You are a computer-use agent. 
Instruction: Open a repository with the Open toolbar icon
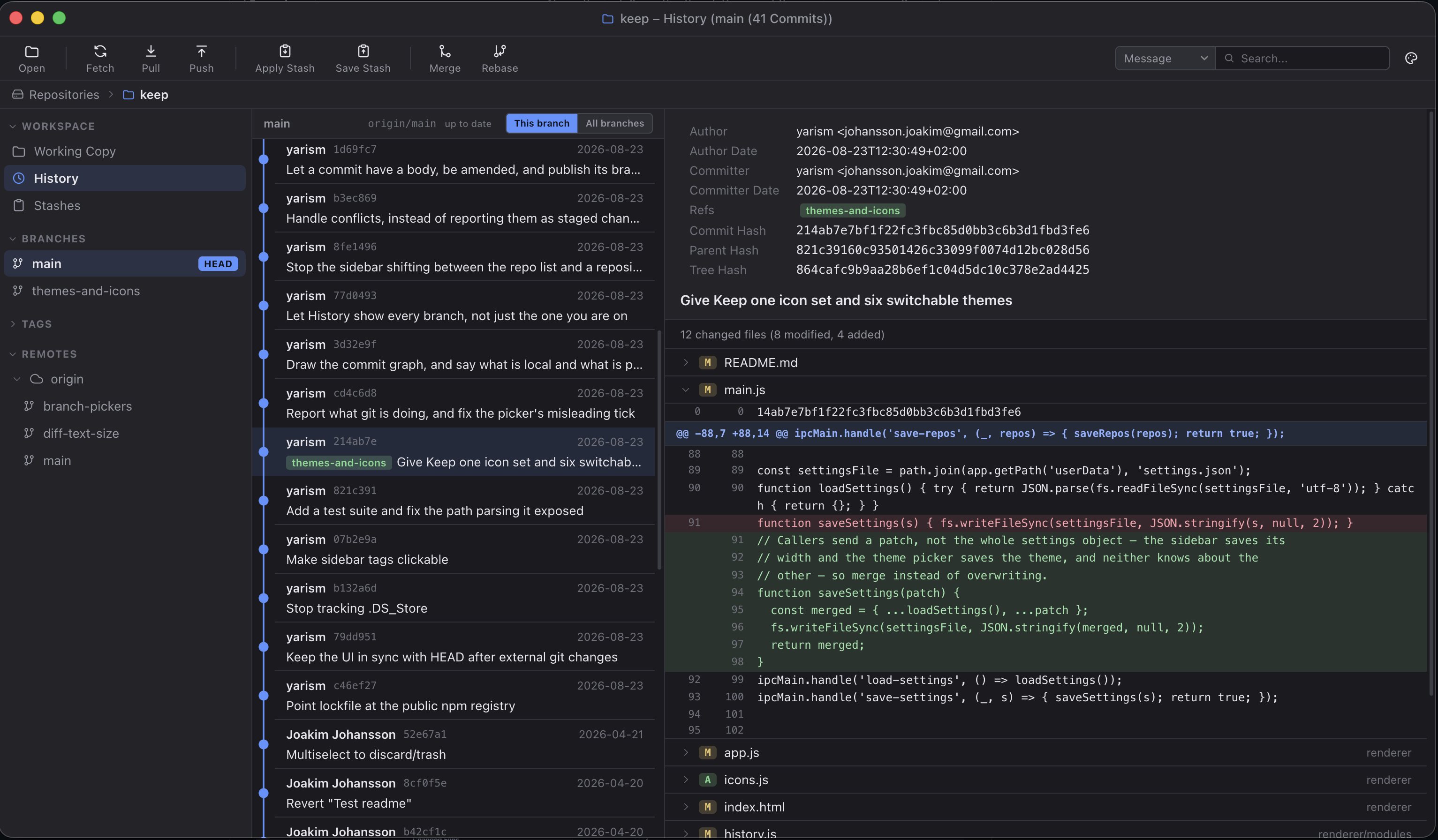pos(31,52)
